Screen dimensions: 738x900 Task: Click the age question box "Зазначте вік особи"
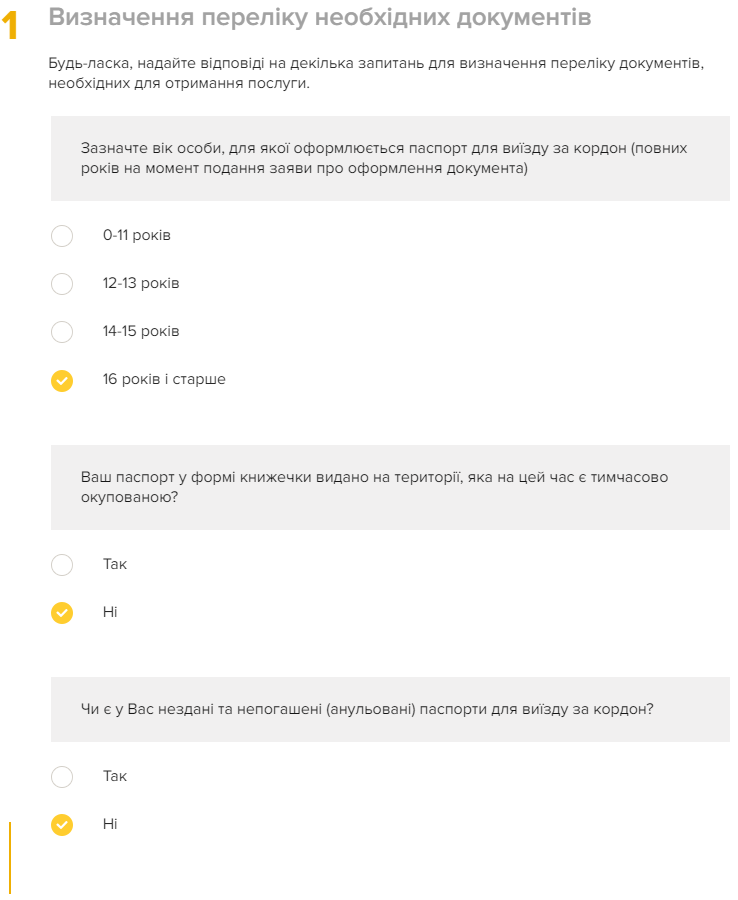[390, 158]
